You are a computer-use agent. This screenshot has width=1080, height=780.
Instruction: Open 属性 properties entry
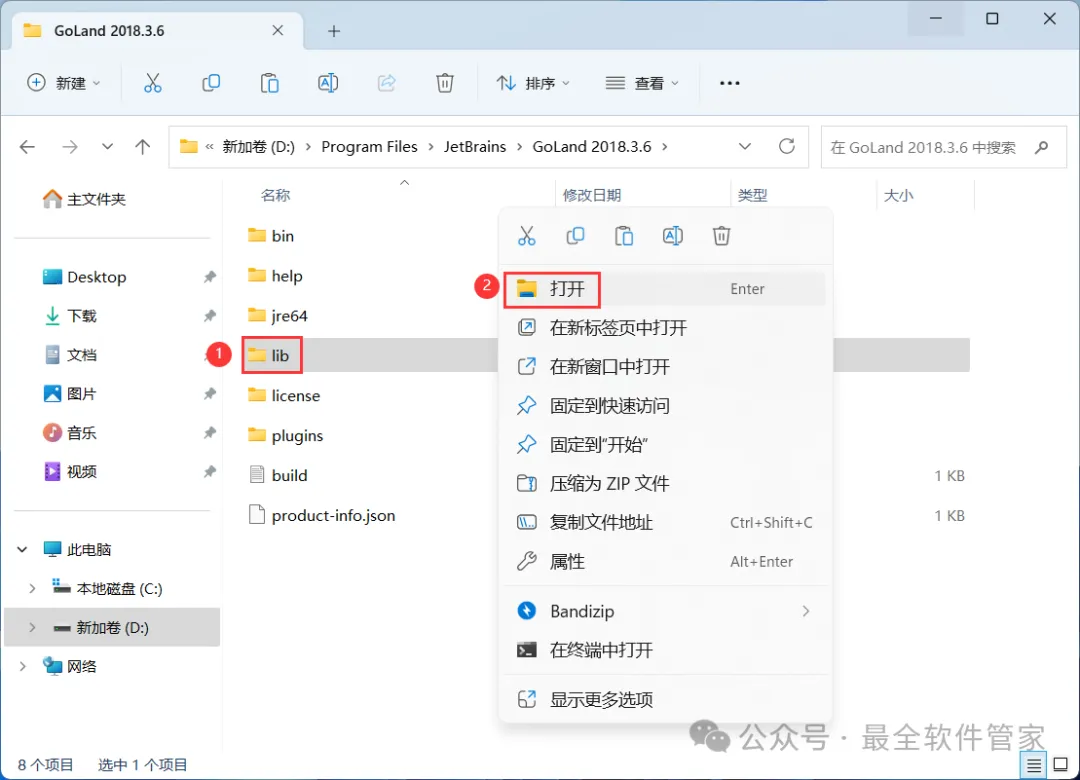click(665, 562)
